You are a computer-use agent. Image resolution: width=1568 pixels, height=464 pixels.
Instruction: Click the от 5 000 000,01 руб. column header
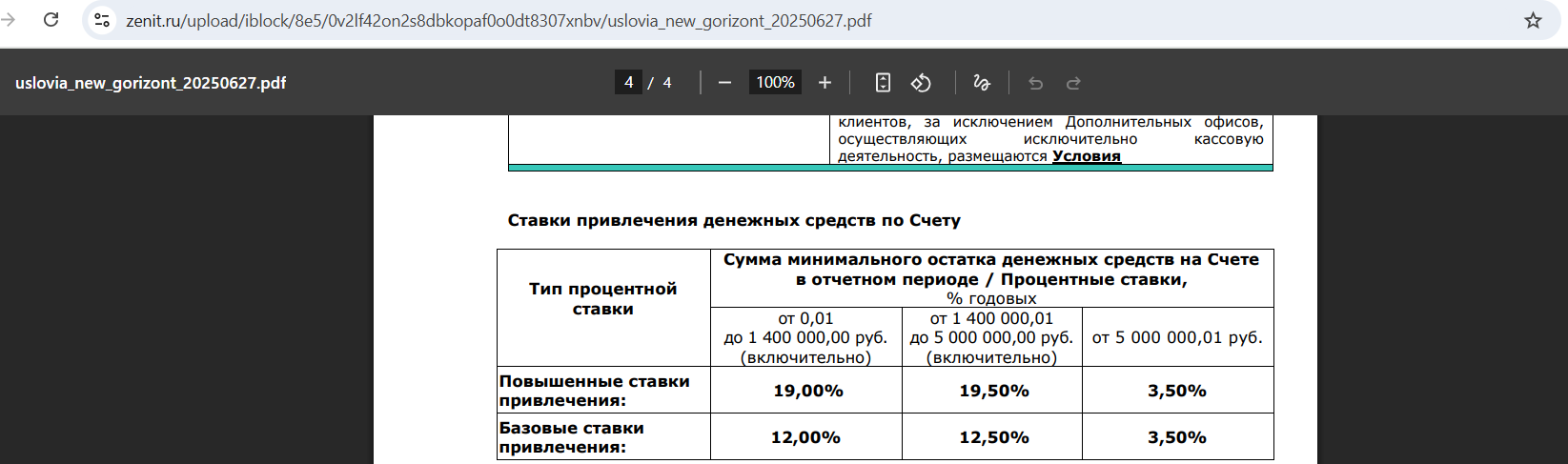click(1177, 337)
